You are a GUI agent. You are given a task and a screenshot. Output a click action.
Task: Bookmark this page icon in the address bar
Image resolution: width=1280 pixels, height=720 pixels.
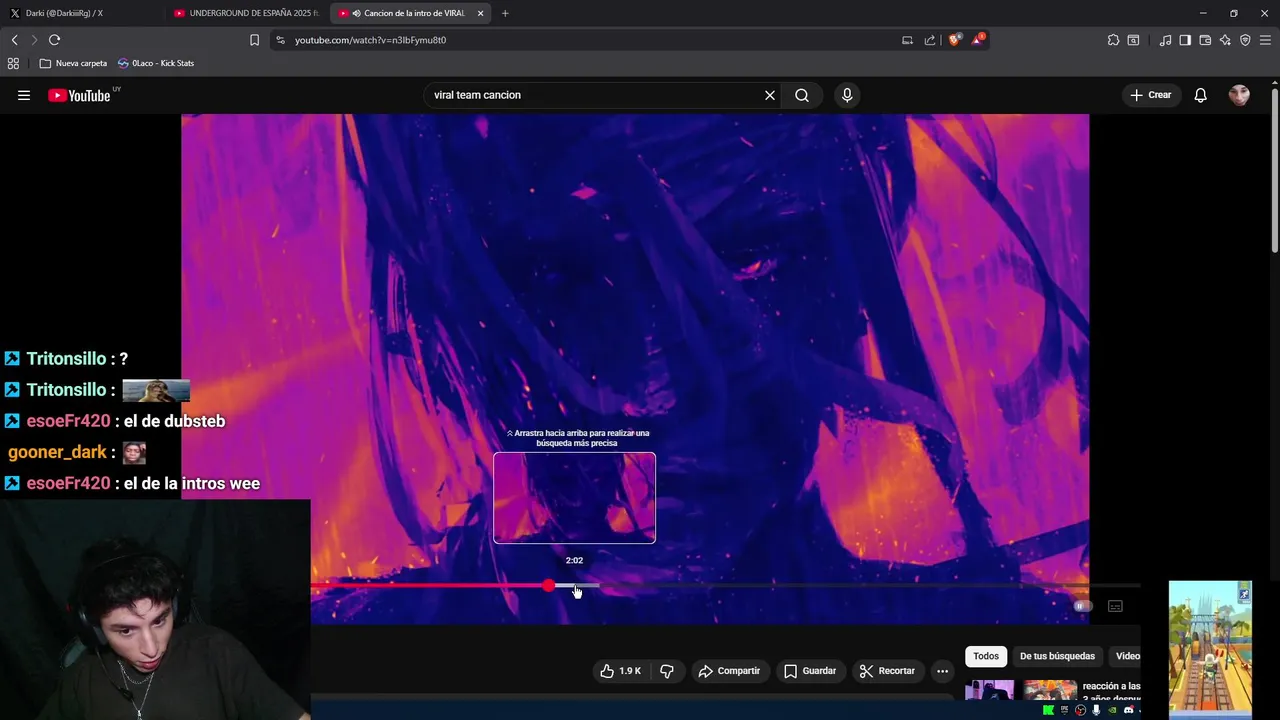[x=254, y=40]
